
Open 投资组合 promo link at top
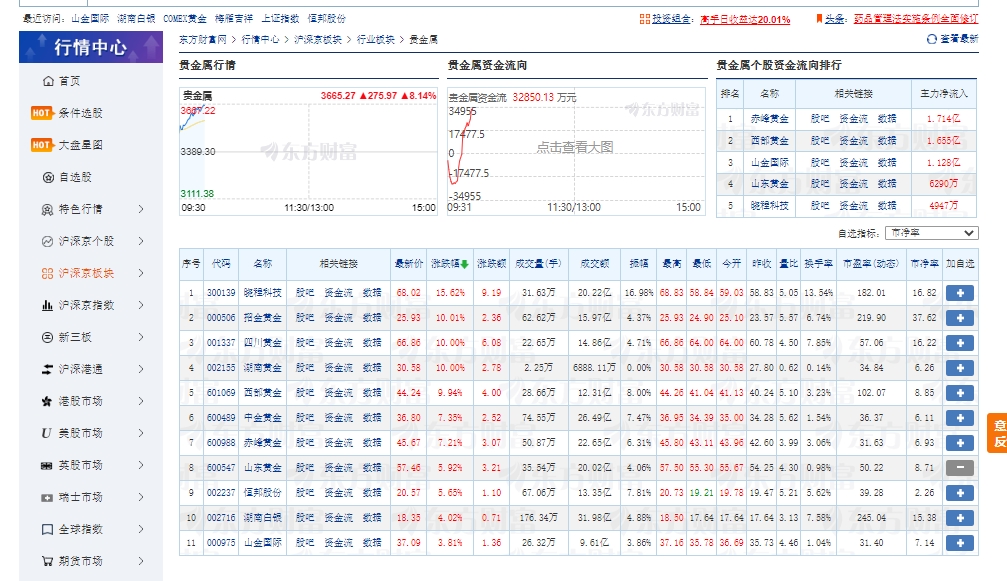click(x=745, y=19)
